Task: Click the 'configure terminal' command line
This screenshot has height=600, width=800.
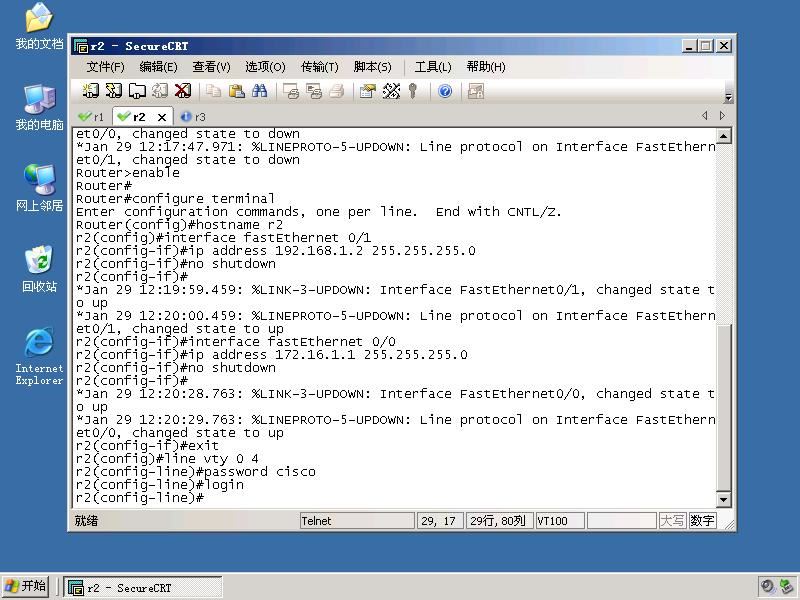Action: pyautogui.click(x=175, y=199)
